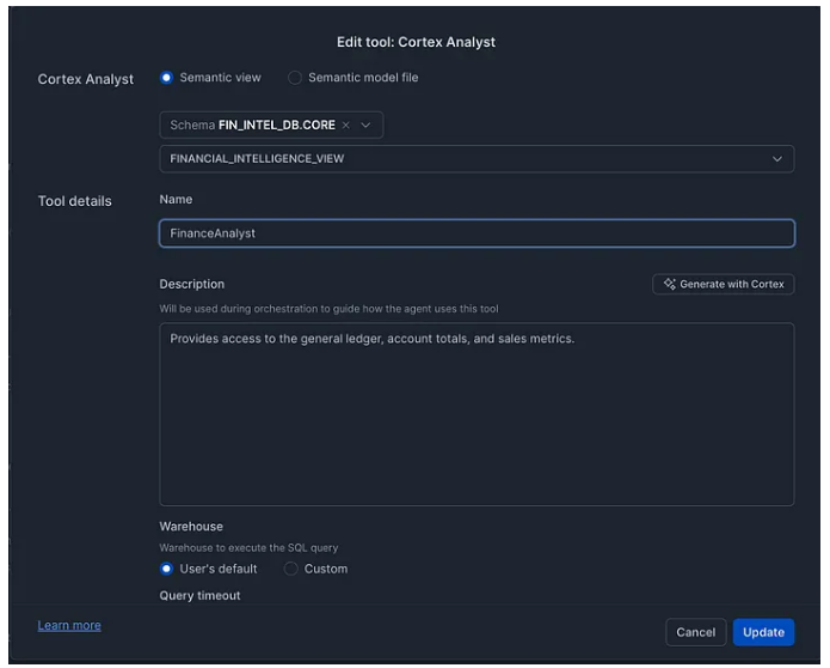Click the Query timeout label

pos(199,596)
